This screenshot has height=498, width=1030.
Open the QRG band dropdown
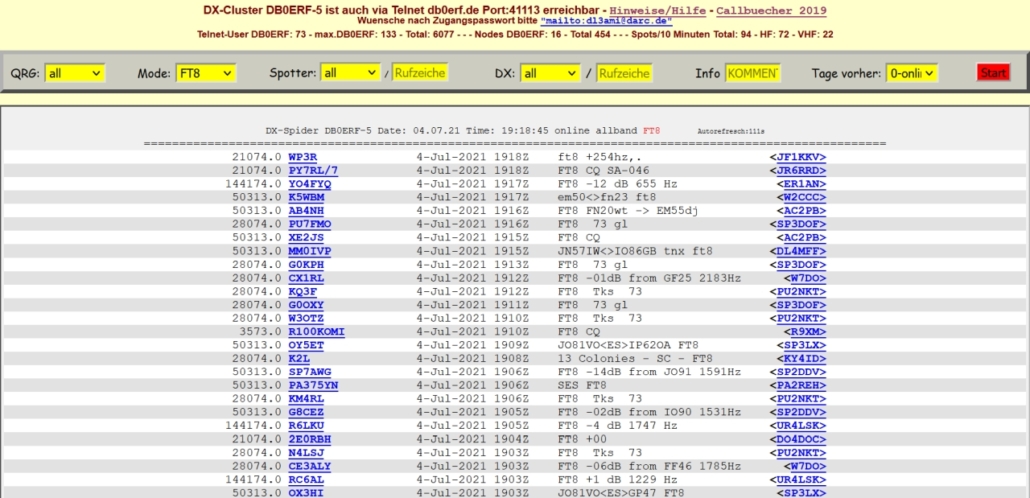pyautogui.click(x=75, y=73)
